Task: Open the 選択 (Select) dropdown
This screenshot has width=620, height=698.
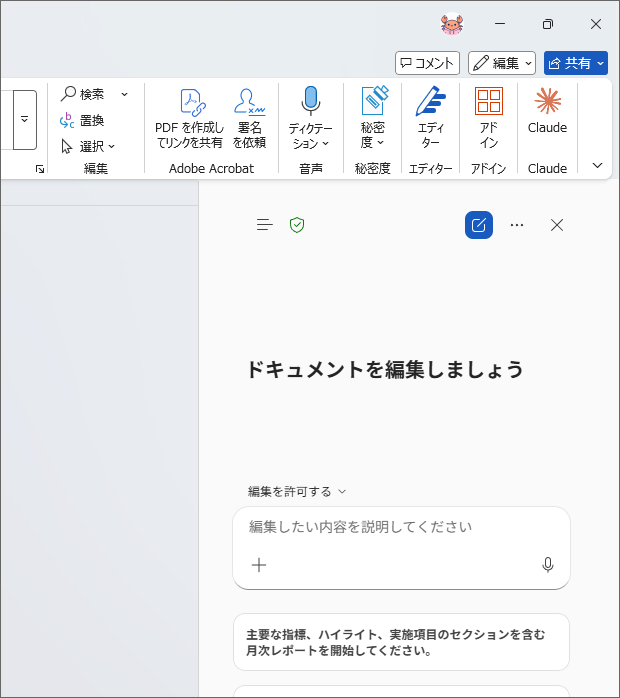Action: click(88, 146)
